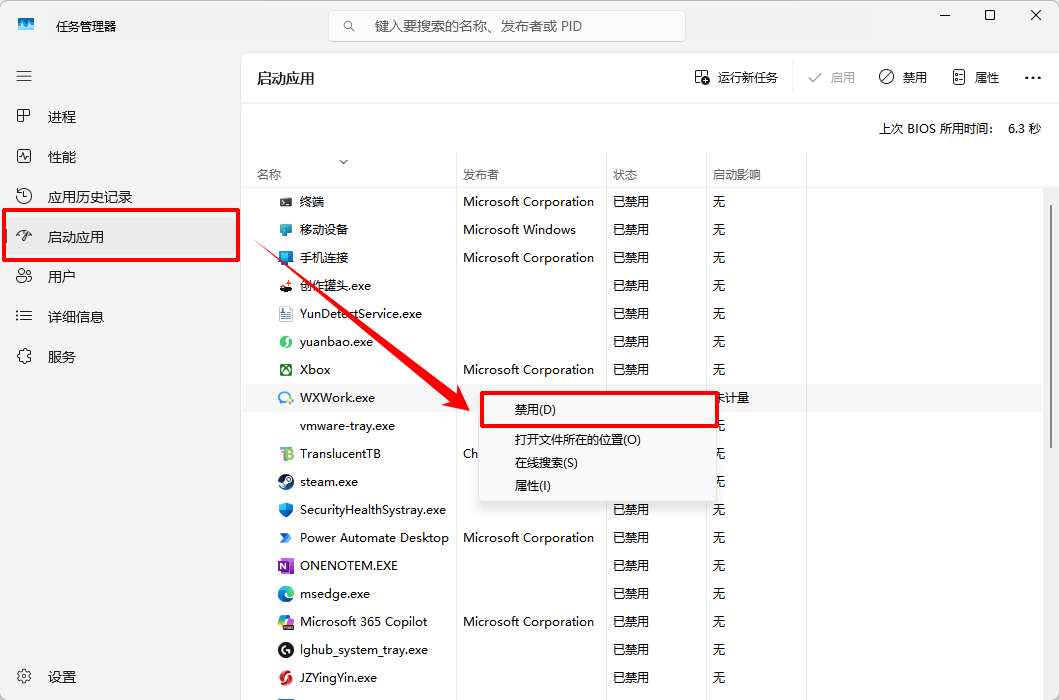The height and width of the screenshot is (700, 1059).
Task: Open the 设置 gear icon
Action: click(x=24, y=676)
